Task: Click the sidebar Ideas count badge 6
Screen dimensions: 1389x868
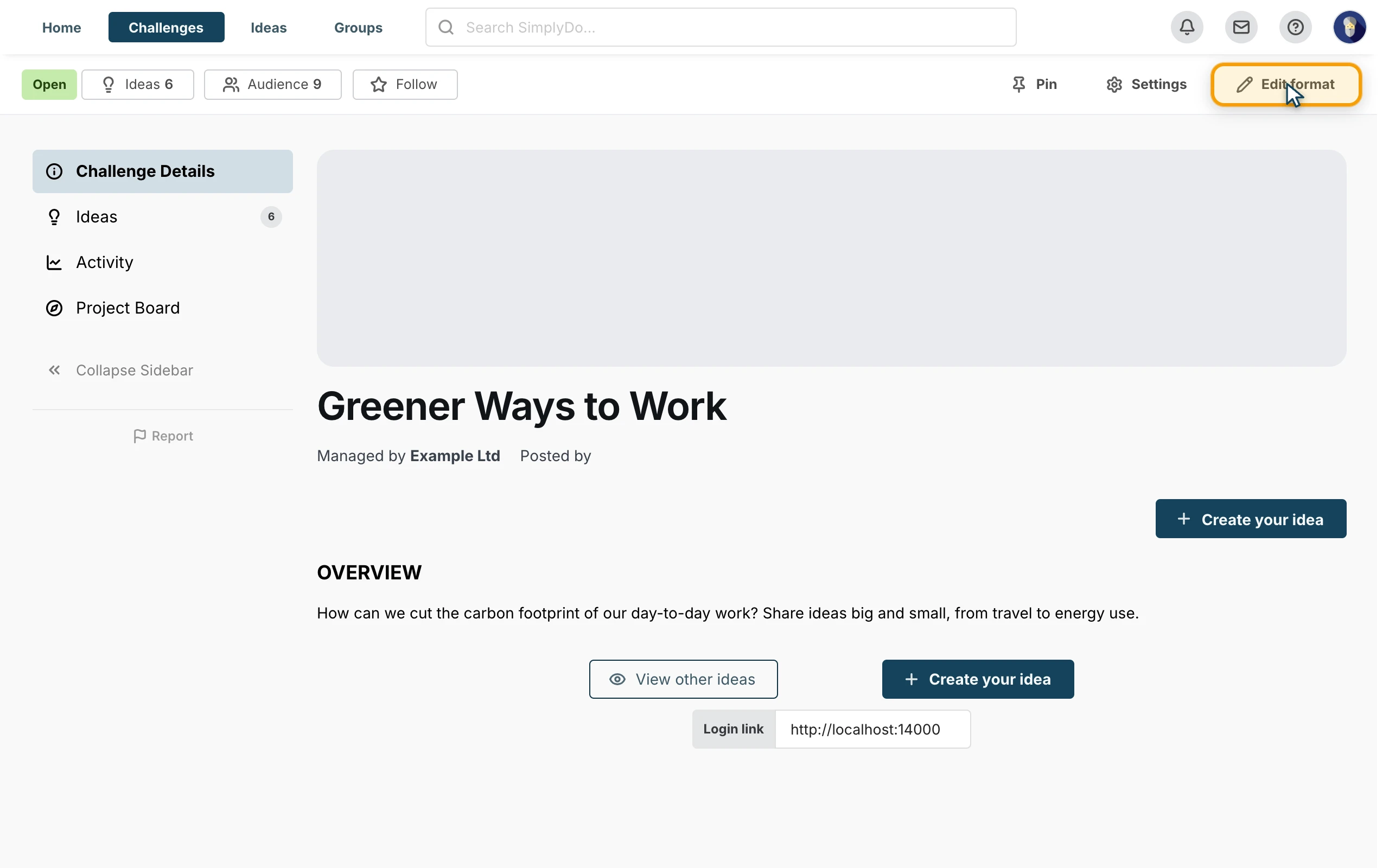Action: click(271, 217)
